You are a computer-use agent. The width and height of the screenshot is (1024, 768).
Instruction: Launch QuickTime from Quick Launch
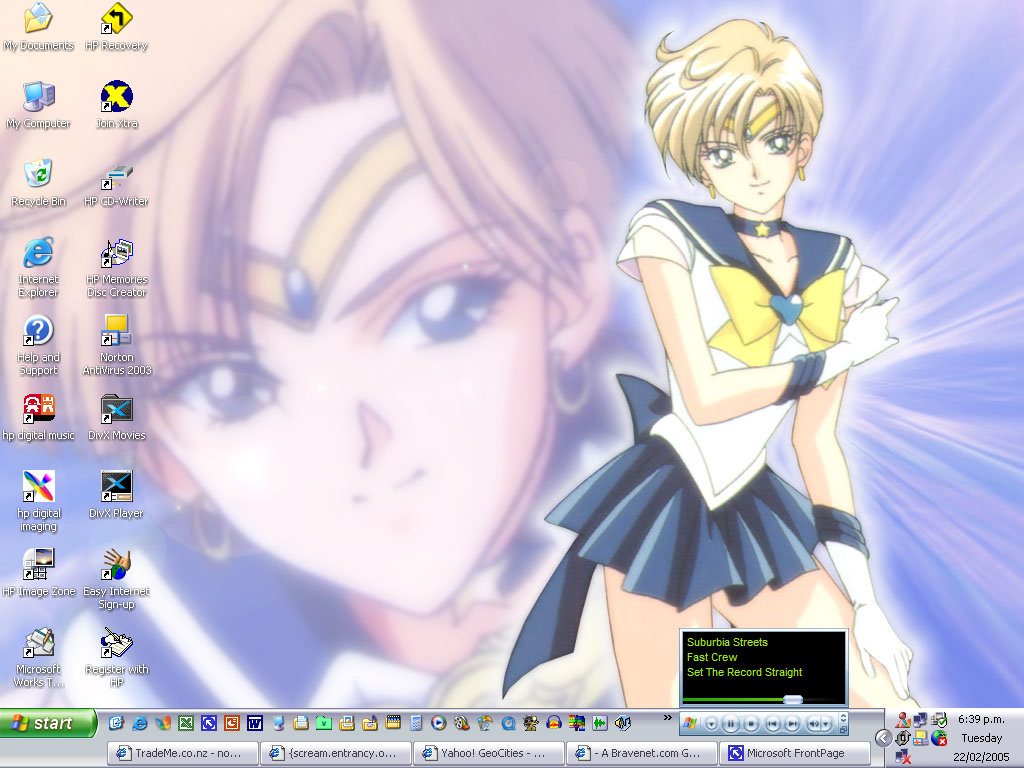click(x=508, y=723)
